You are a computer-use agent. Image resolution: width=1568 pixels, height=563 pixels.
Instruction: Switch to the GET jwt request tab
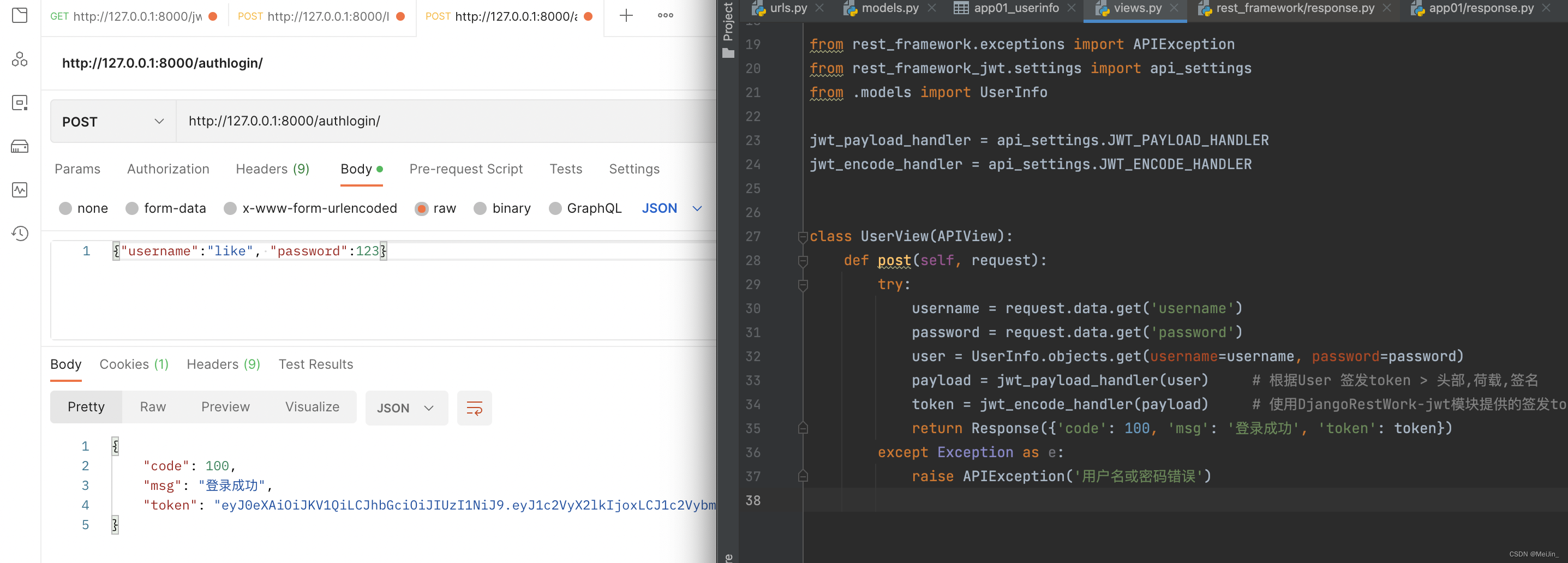click(134, 16)
